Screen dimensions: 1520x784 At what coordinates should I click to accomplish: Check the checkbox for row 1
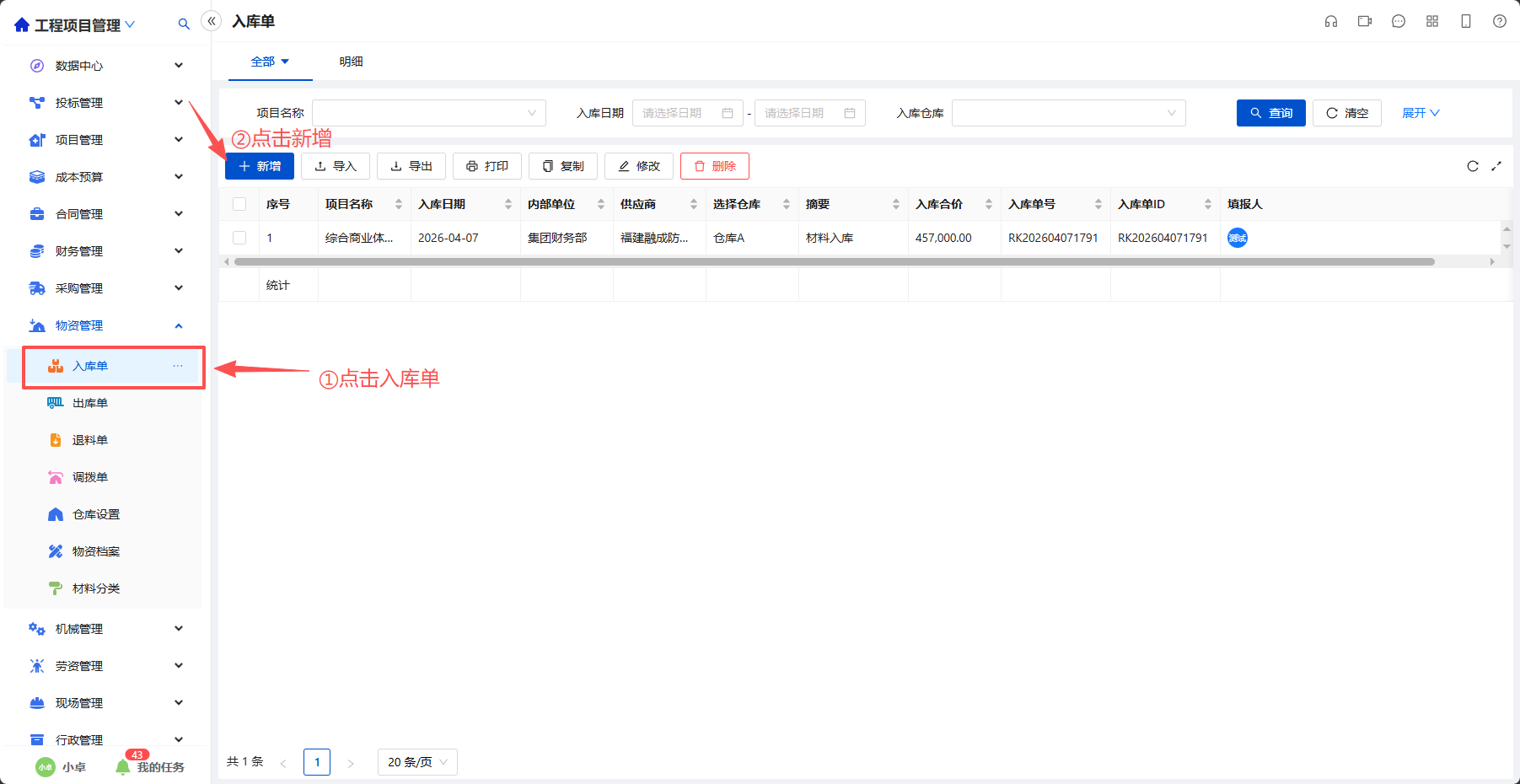pyautogui.click(x=239, y=238)
